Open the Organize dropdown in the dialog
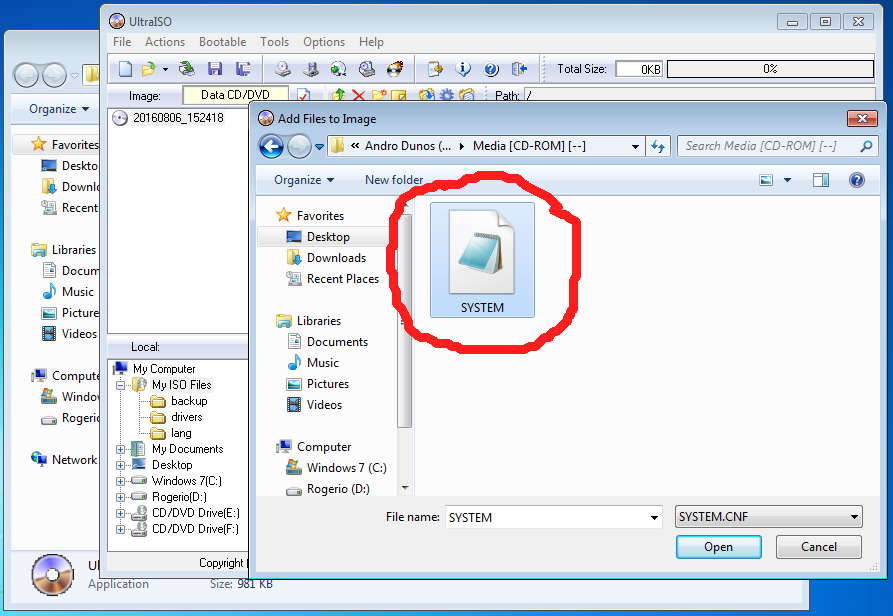 click(x=304, y=180)
